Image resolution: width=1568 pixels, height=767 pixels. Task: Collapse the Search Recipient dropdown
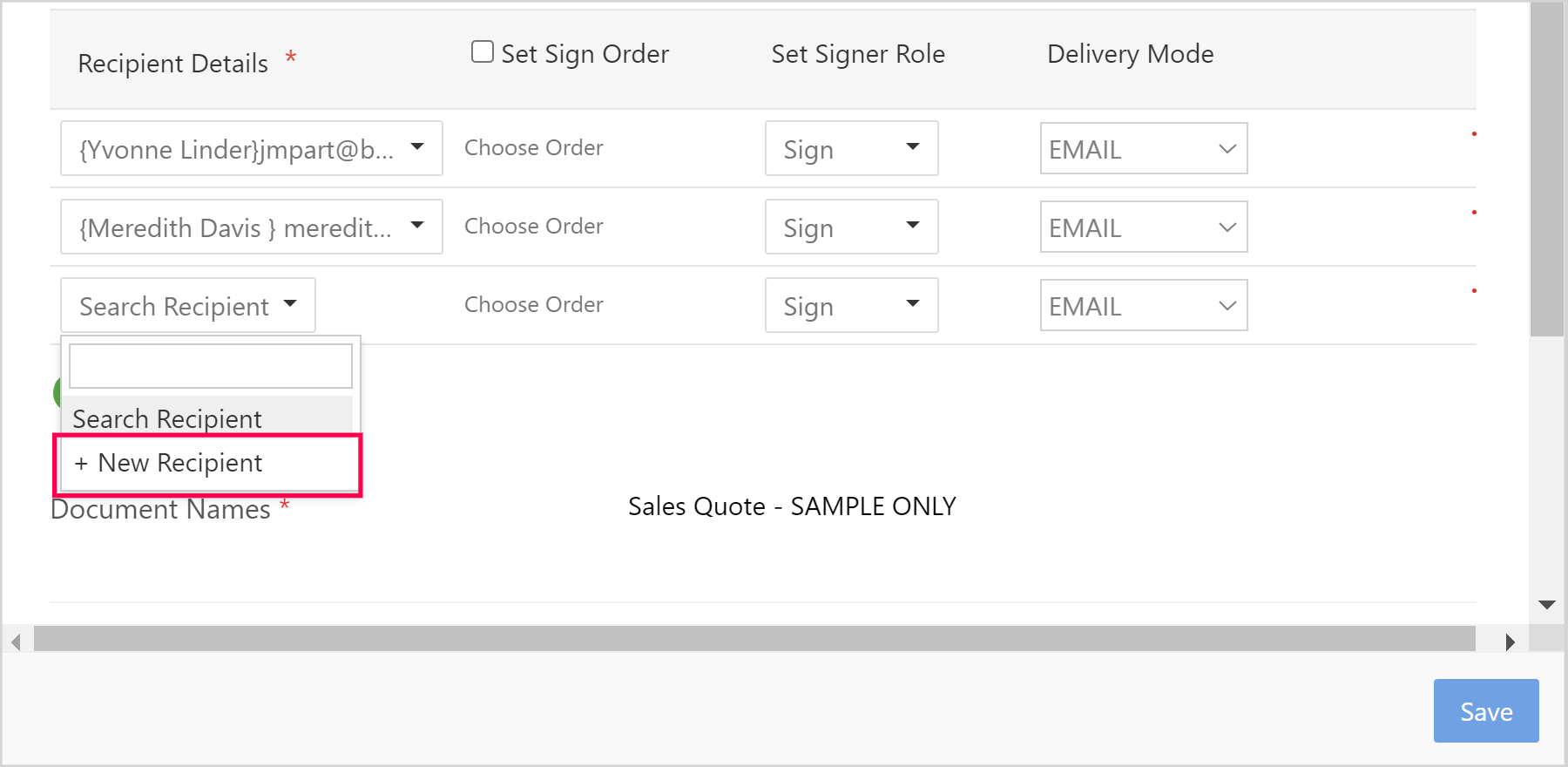tap(188, 306)
